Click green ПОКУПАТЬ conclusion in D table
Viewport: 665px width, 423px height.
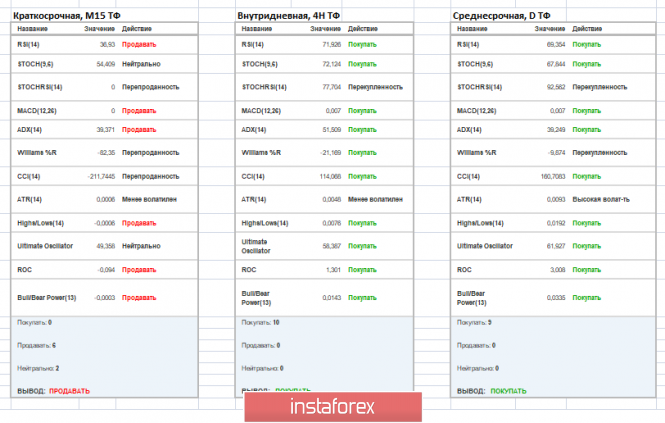(x=509, y=390)
